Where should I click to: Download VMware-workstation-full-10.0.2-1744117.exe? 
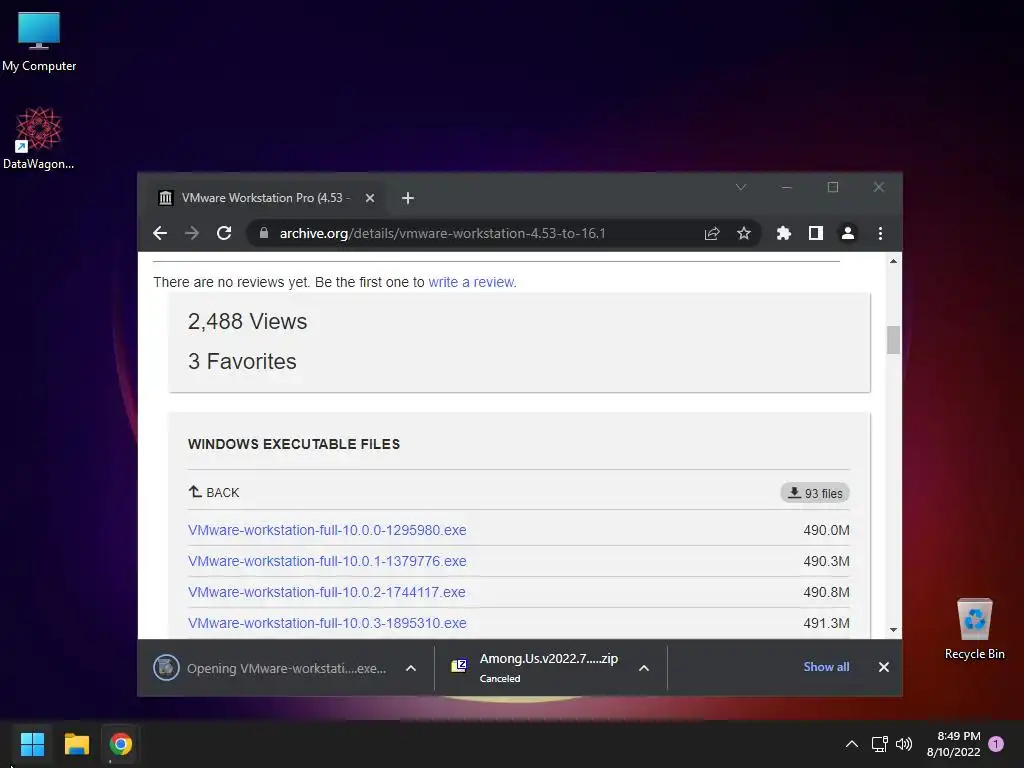pyautogui.click(x=327, y=592)
